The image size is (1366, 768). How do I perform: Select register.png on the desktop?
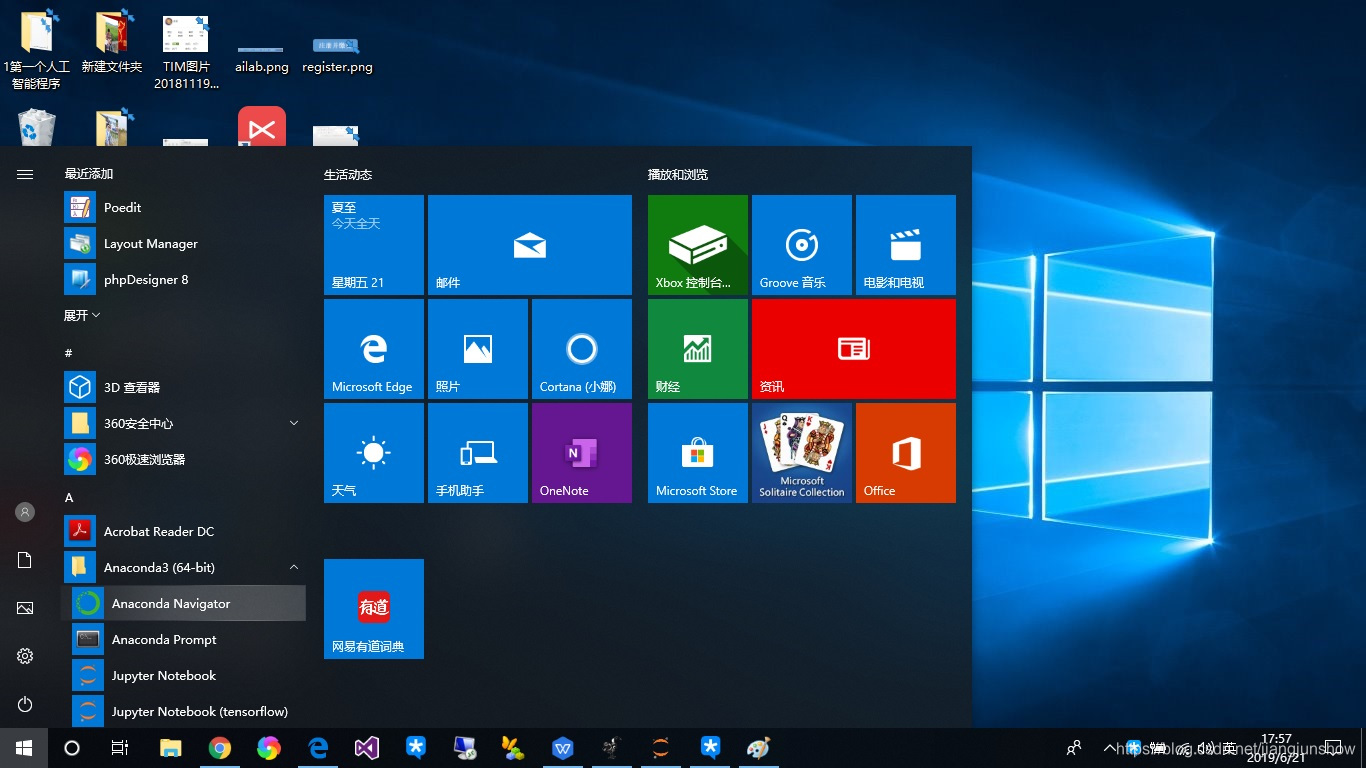pos(337,55)
